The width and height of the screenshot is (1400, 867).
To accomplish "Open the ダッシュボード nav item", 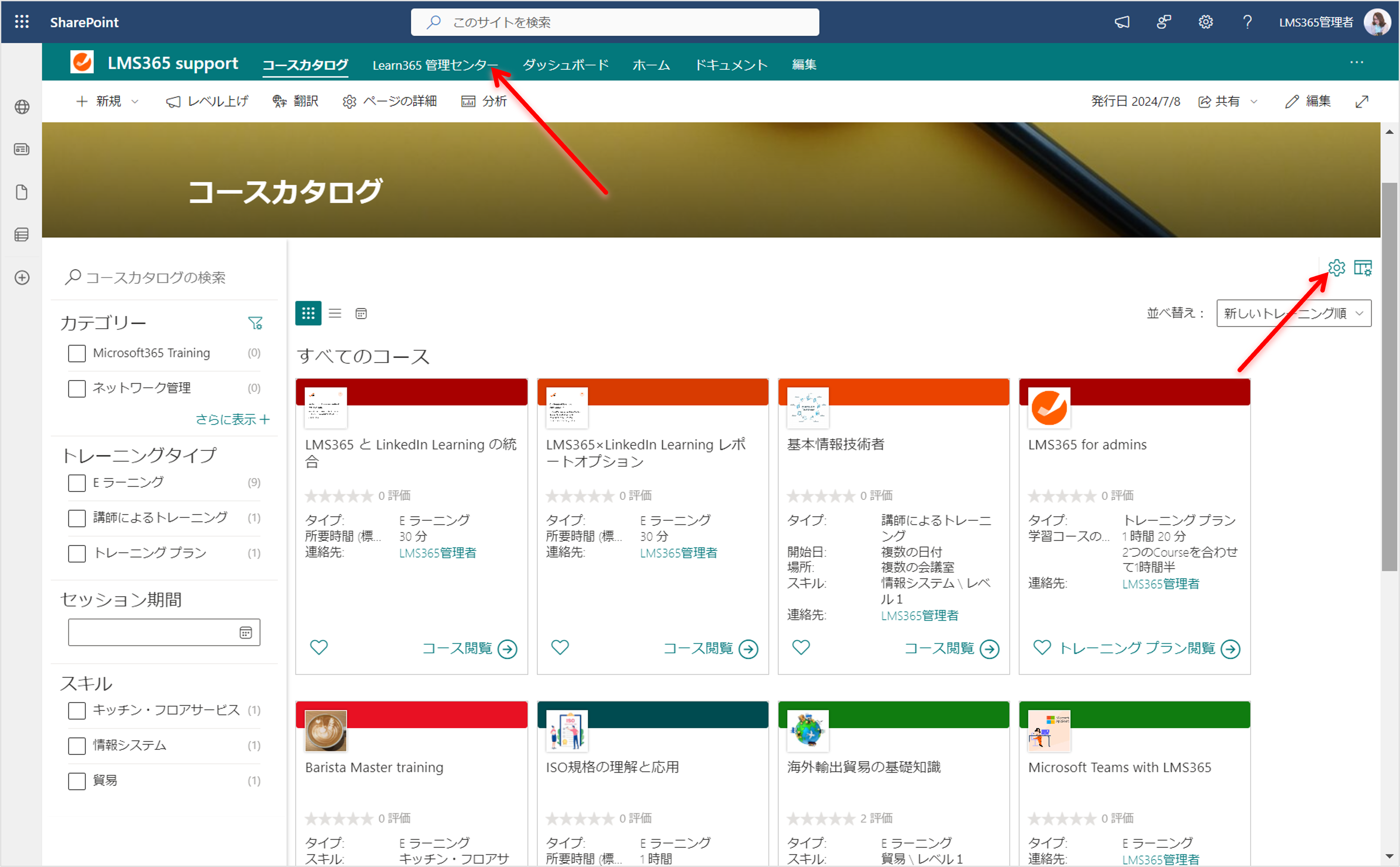I will click(565, 65).
